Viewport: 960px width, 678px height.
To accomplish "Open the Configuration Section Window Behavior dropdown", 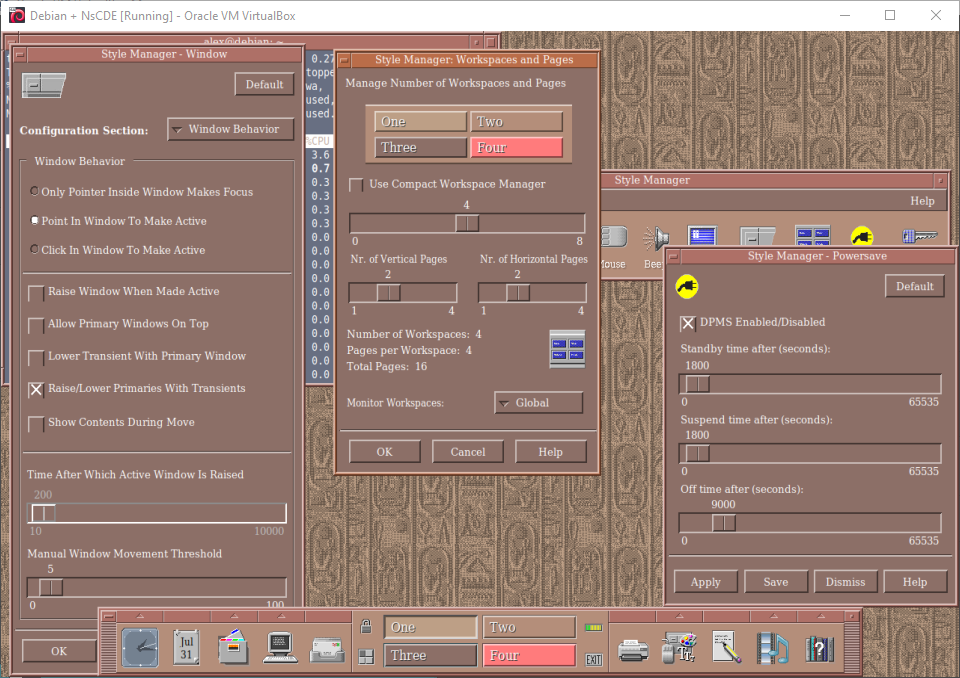I will coord(230,130).
